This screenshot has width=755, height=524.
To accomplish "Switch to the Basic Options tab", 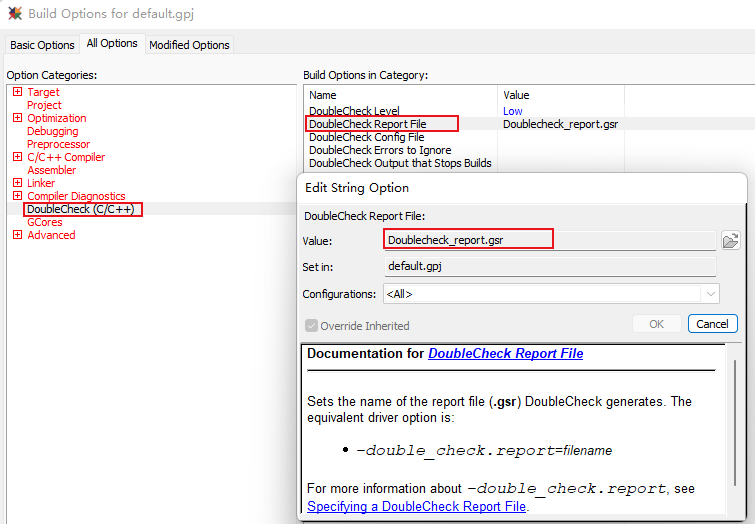I will tap(42, 45).
